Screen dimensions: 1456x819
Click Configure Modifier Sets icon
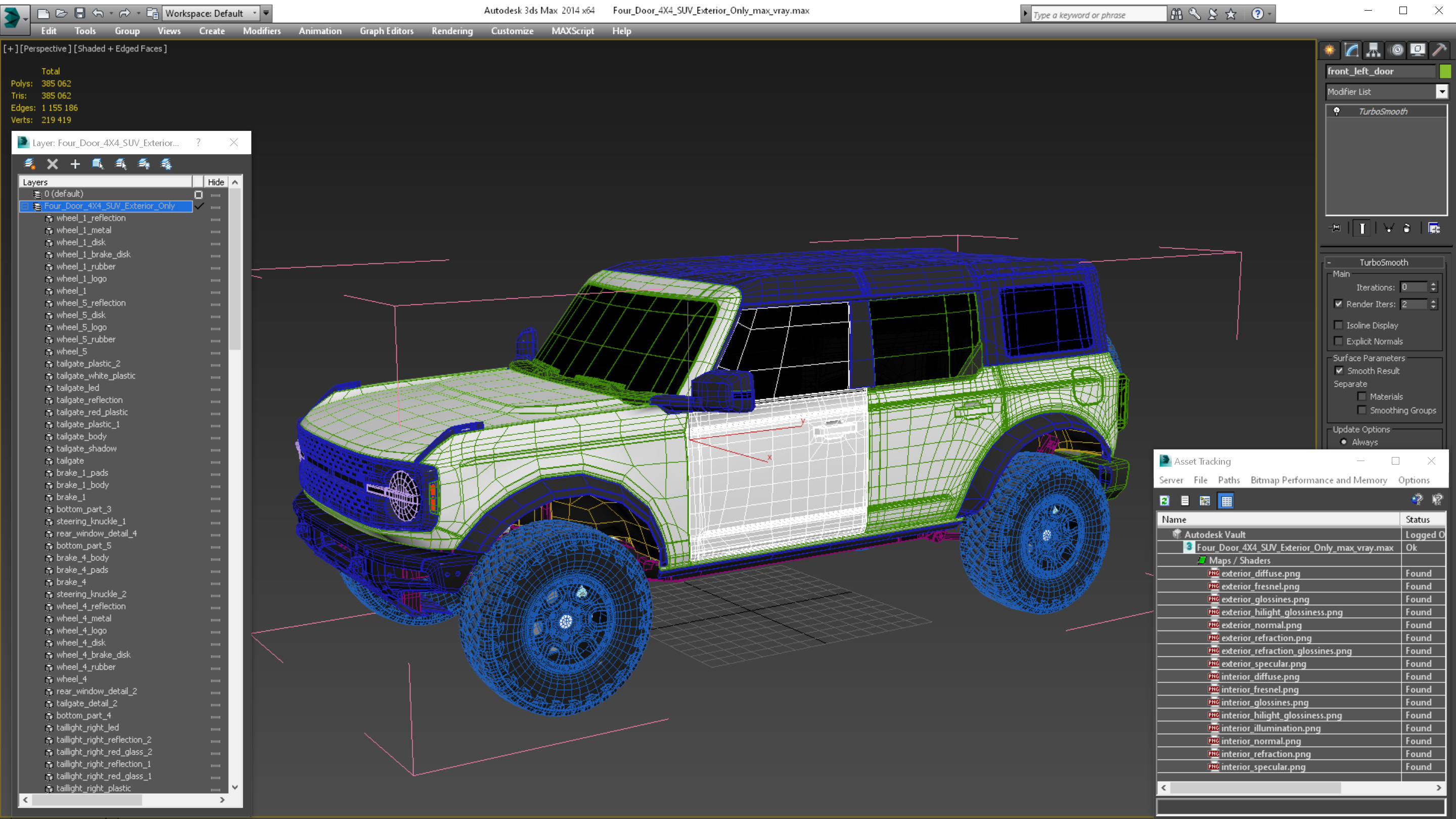tap(1434, 229)
